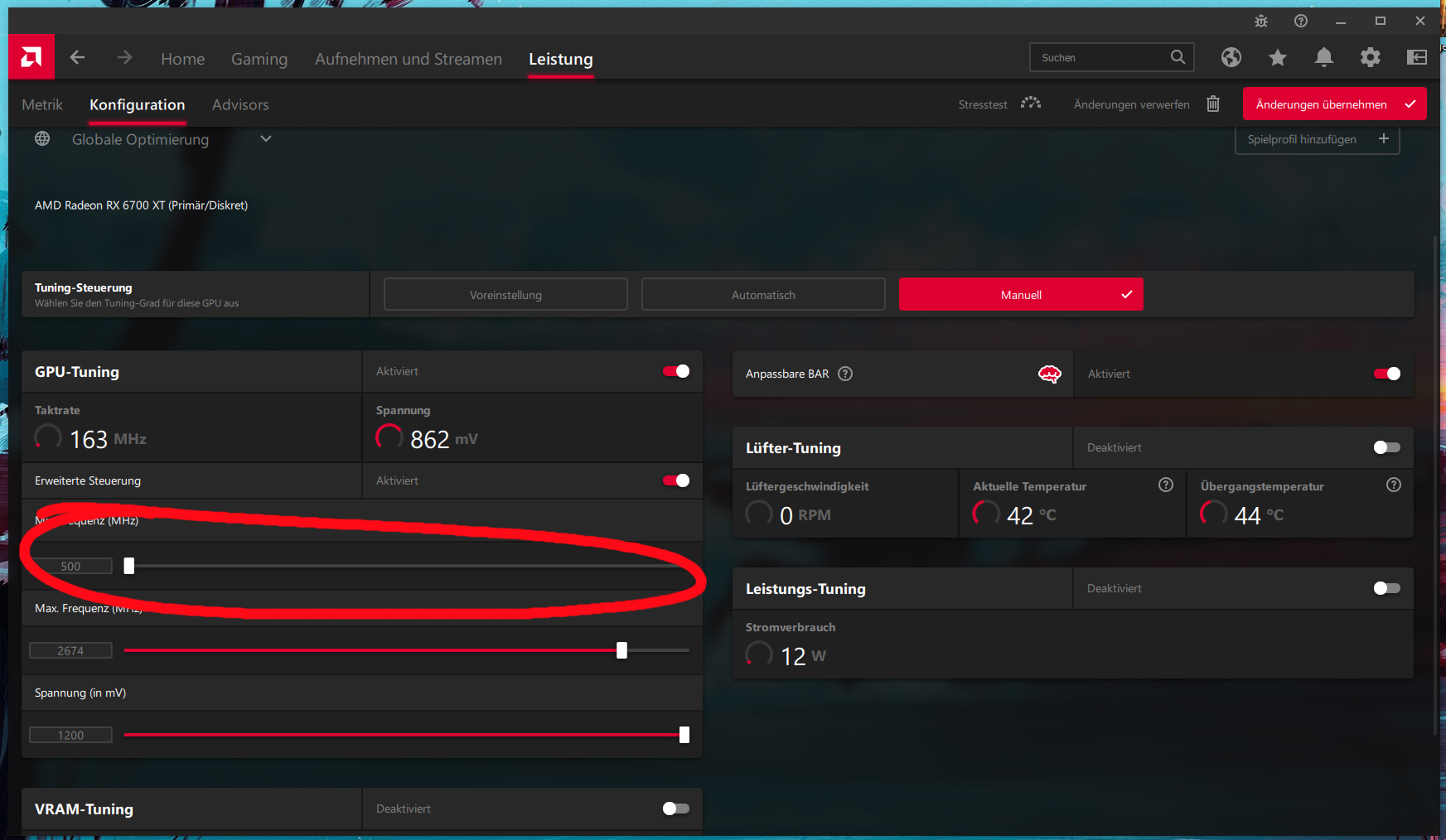Click the Spannung 862 mV reading

coord(427,438)
